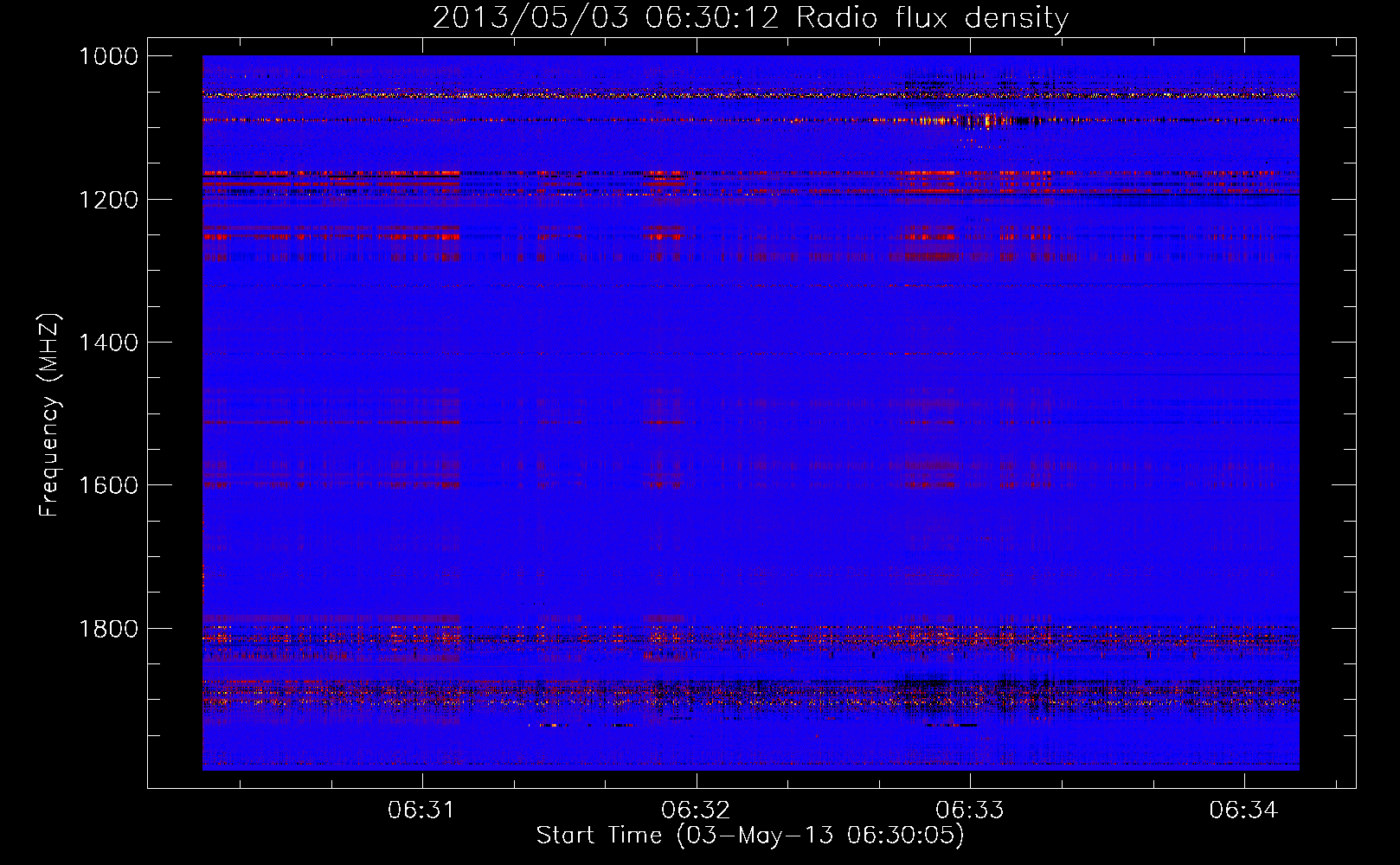Click the 1200 frequency tick label

[108, 200]
